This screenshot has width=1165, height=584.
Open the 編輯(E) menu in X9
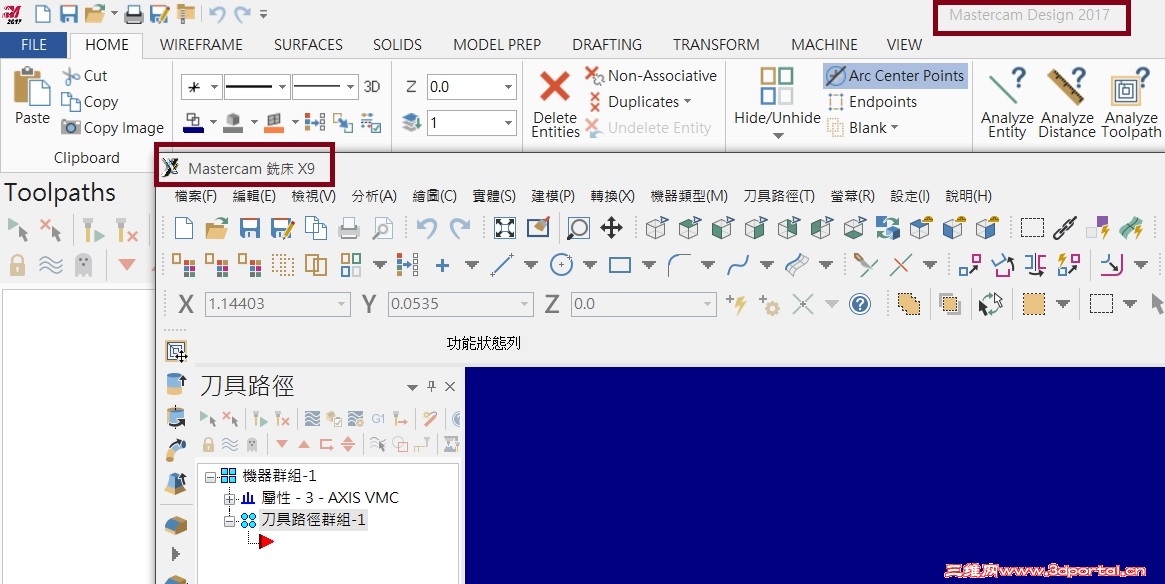point(254,196)
